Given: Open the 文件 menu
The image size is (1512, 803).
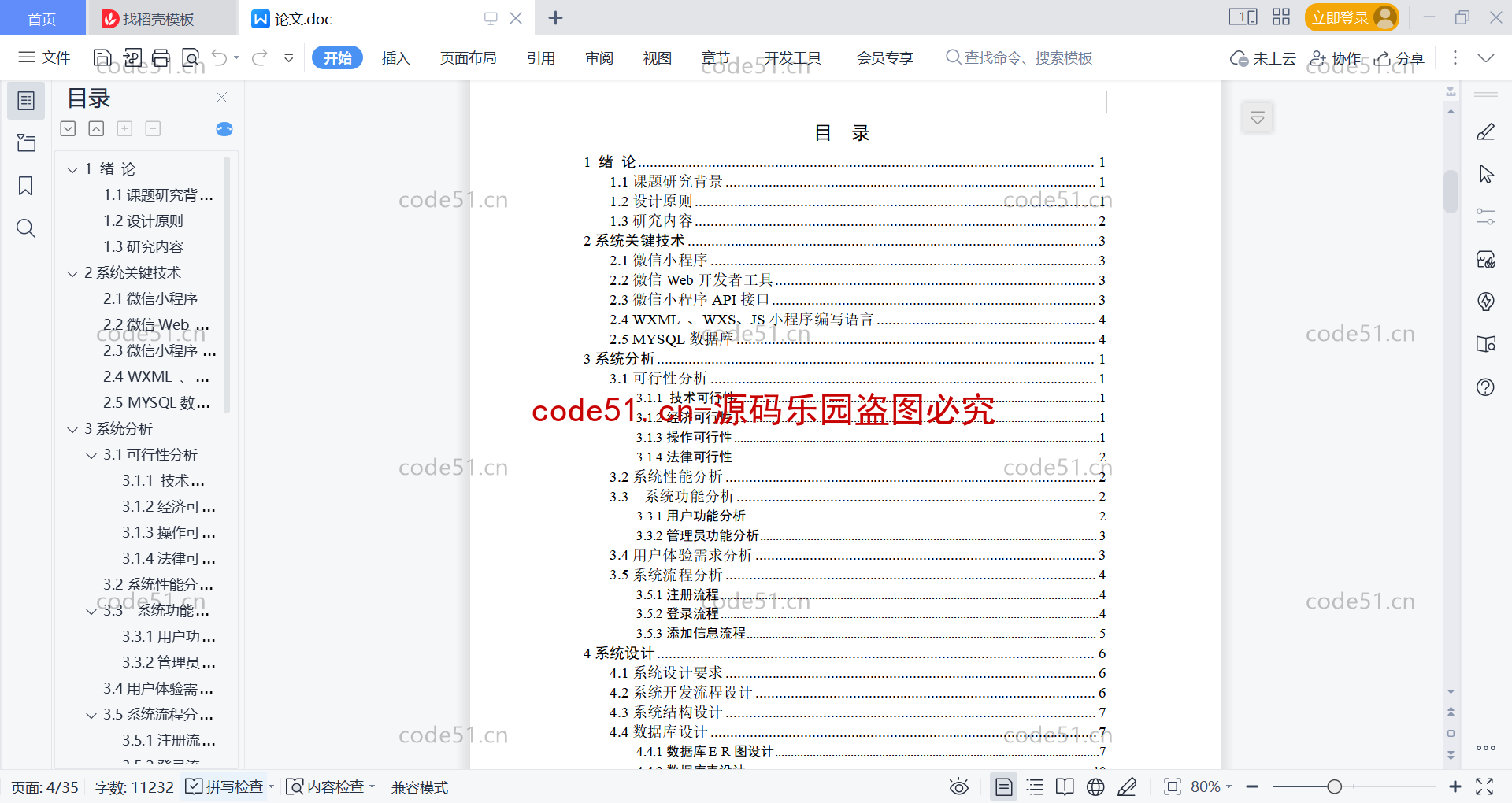Looking at the screenshot, I should (x=45, y=57).
